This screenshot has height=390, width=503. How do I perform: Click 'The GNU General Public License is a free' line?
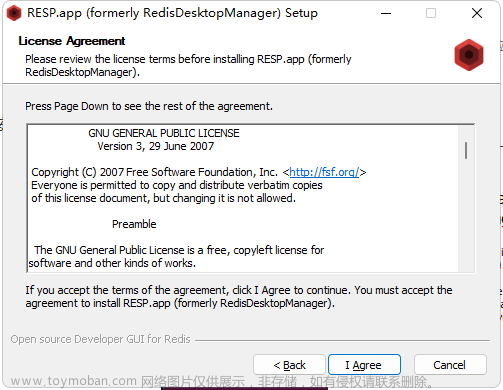point(179,250)
